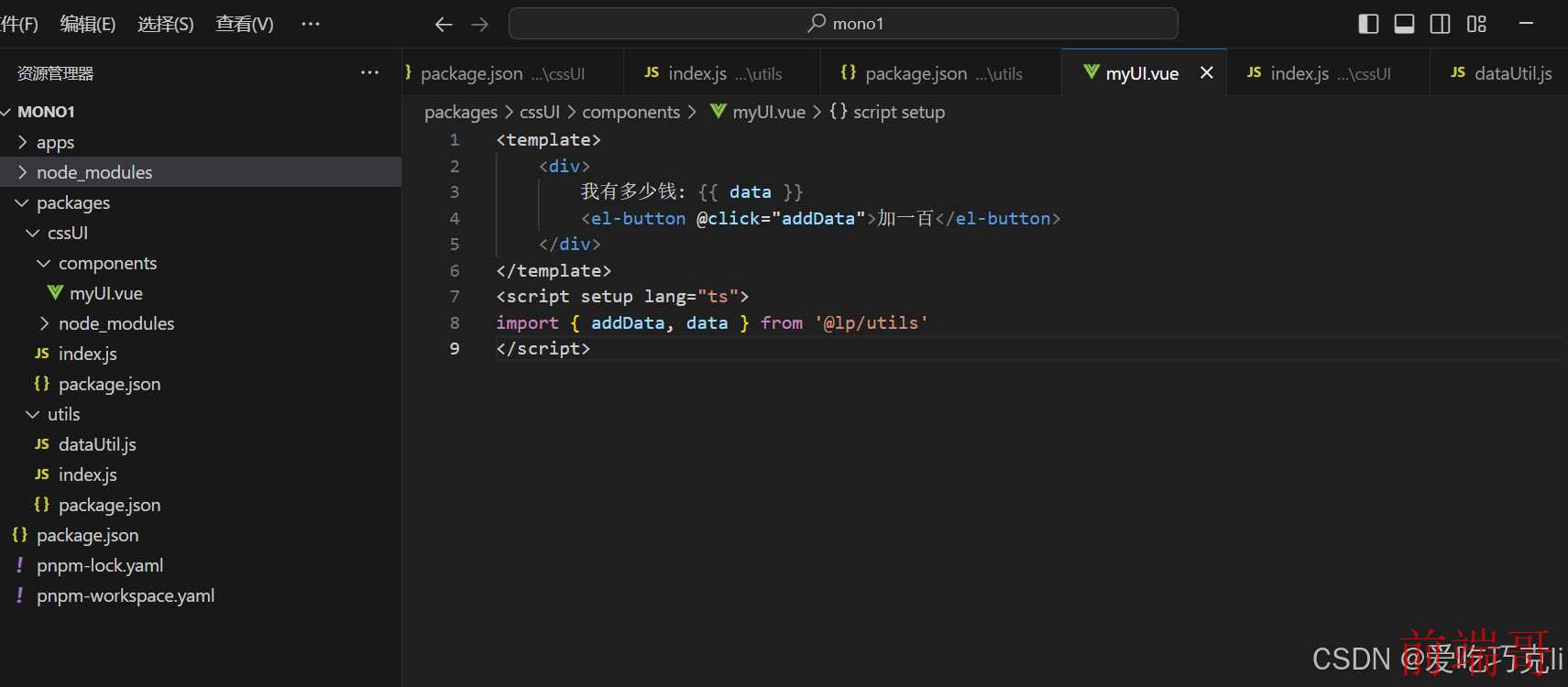Click myUI.vue in the breadcrumb
Screen dimensions: 1568x687
(x=769, y=112)
